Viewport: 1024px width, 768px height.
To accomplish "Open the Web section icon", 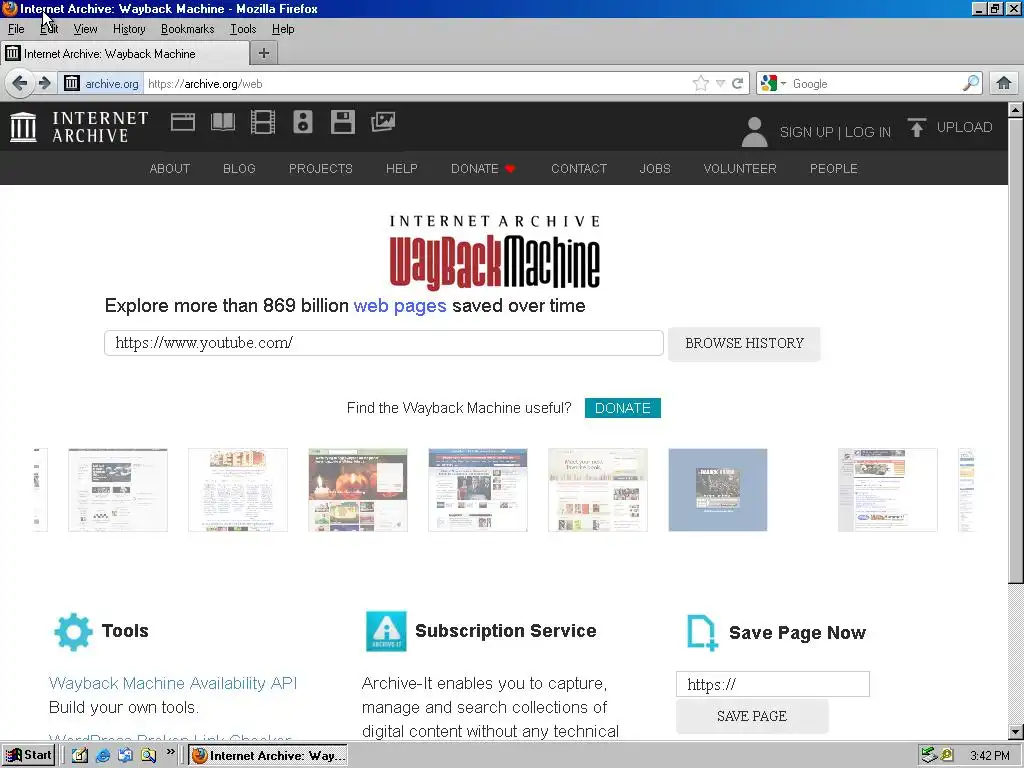I will [x=183, y=122].
